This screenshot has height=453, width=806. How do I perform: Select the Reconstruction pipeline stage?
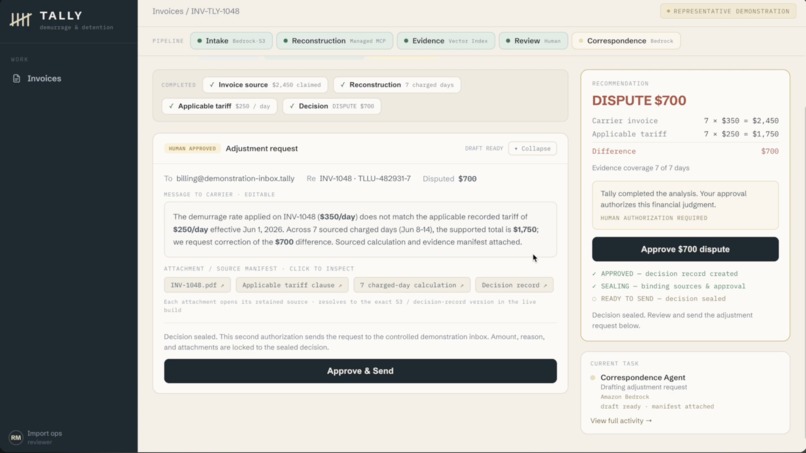335,41
